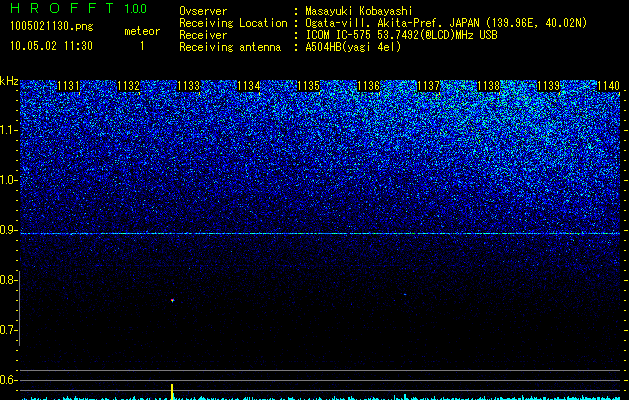Image resolution: width=629 pixels, height=400 pixels.
Task: Click the 1131 time marker
Action: coord(69,86)
